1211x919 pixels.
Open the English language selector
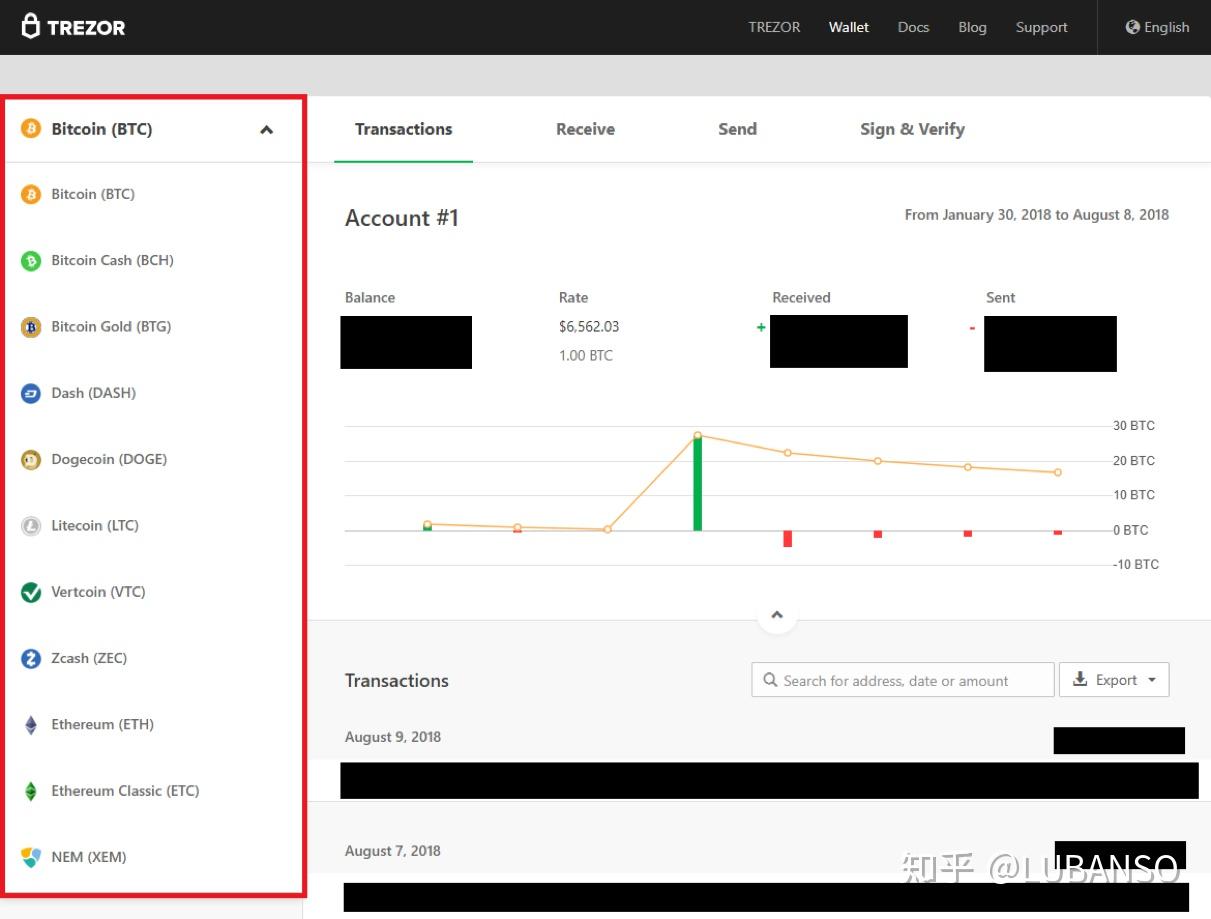click(1157, 27)
